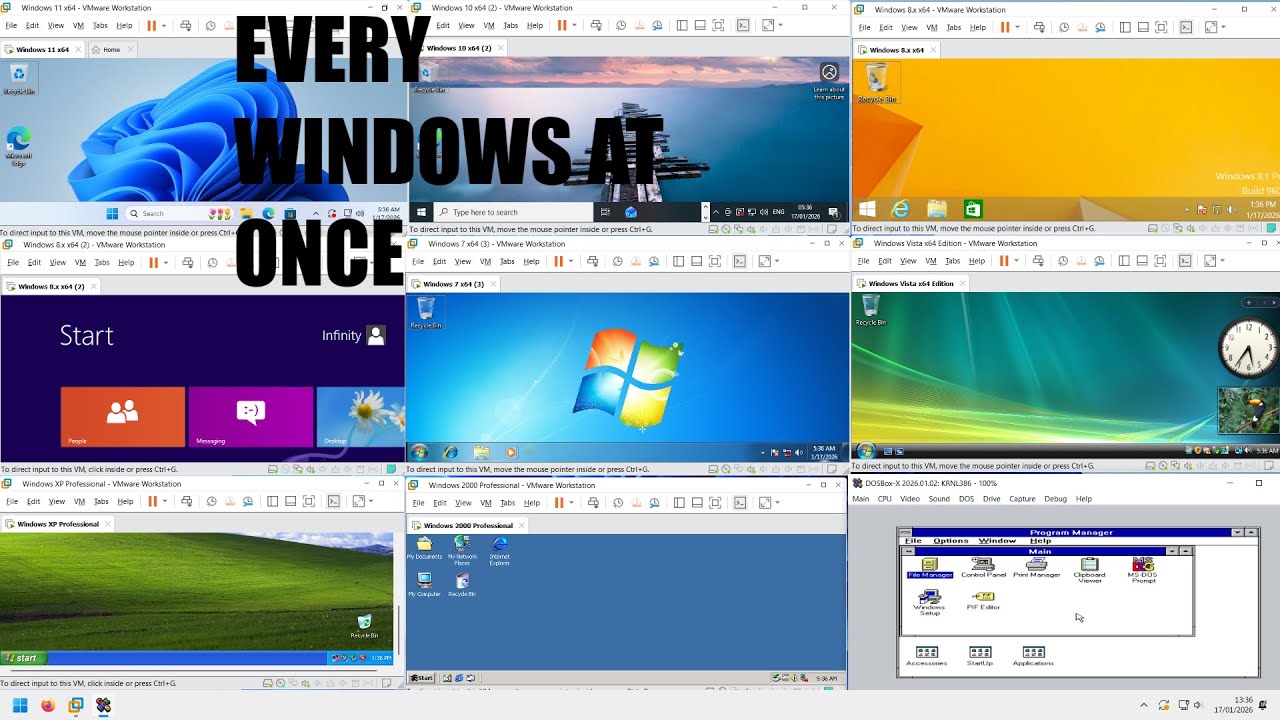Click DOSBox-X icon in host taskbar

tap(103, 705)
